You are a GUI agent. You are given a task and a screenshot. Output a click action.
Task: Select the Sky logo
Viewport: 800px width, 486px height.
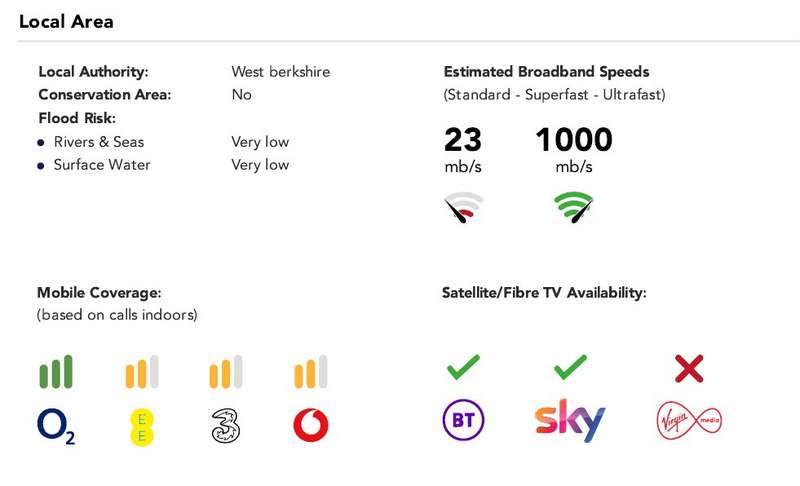[570, 421]
